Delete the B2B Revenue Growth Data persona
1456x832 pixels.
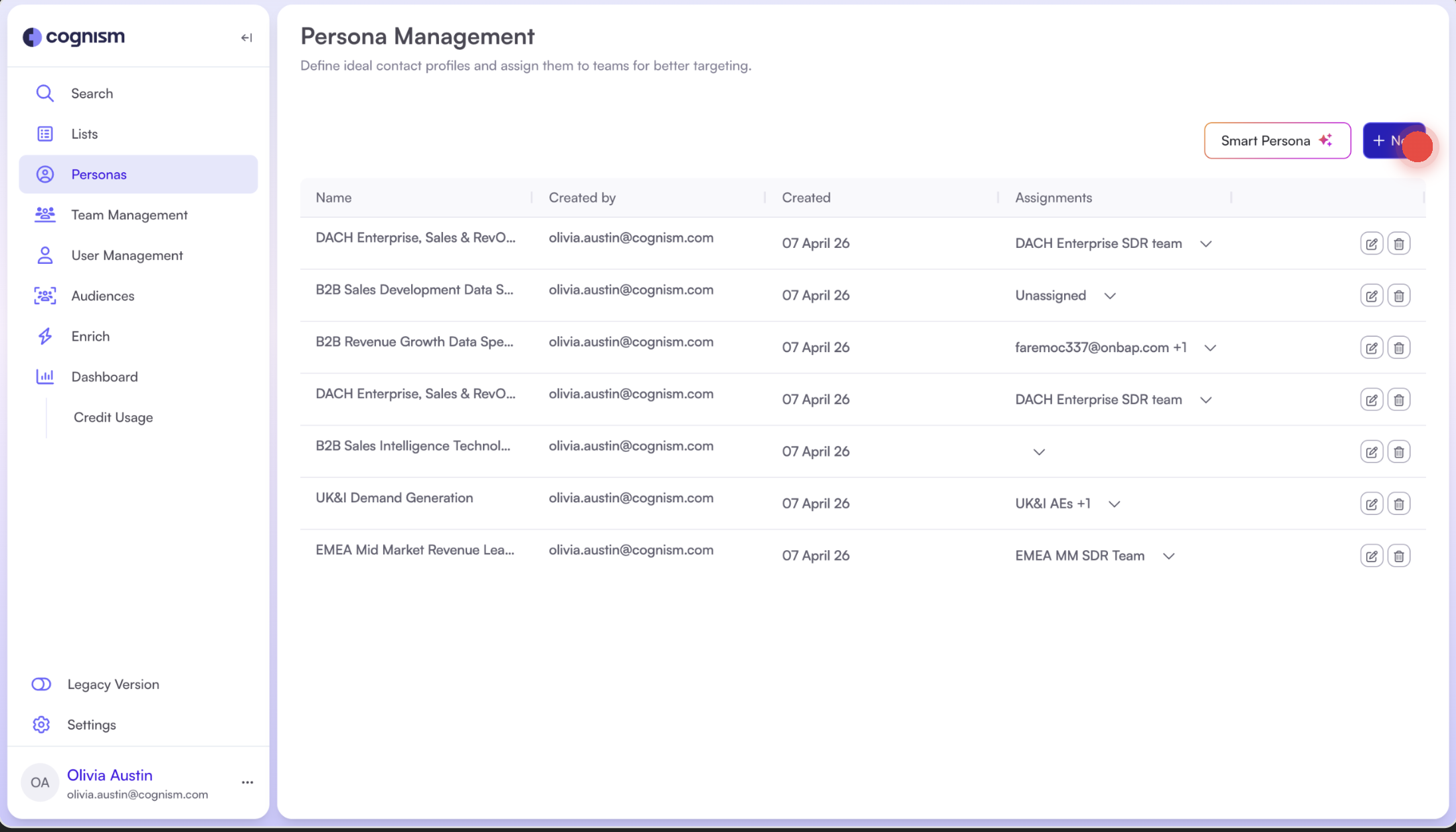coord(1399,348)
